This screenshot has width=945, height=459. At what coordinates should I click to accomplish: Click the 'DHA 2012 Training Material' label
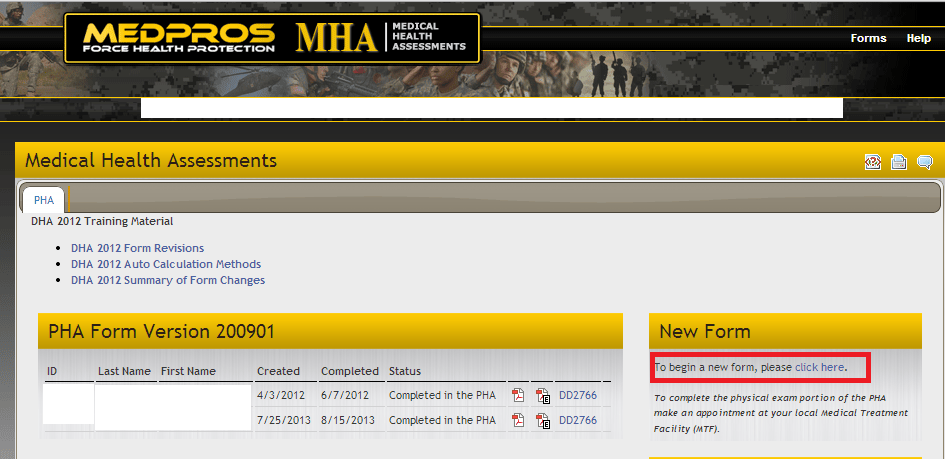pos(102,221)
